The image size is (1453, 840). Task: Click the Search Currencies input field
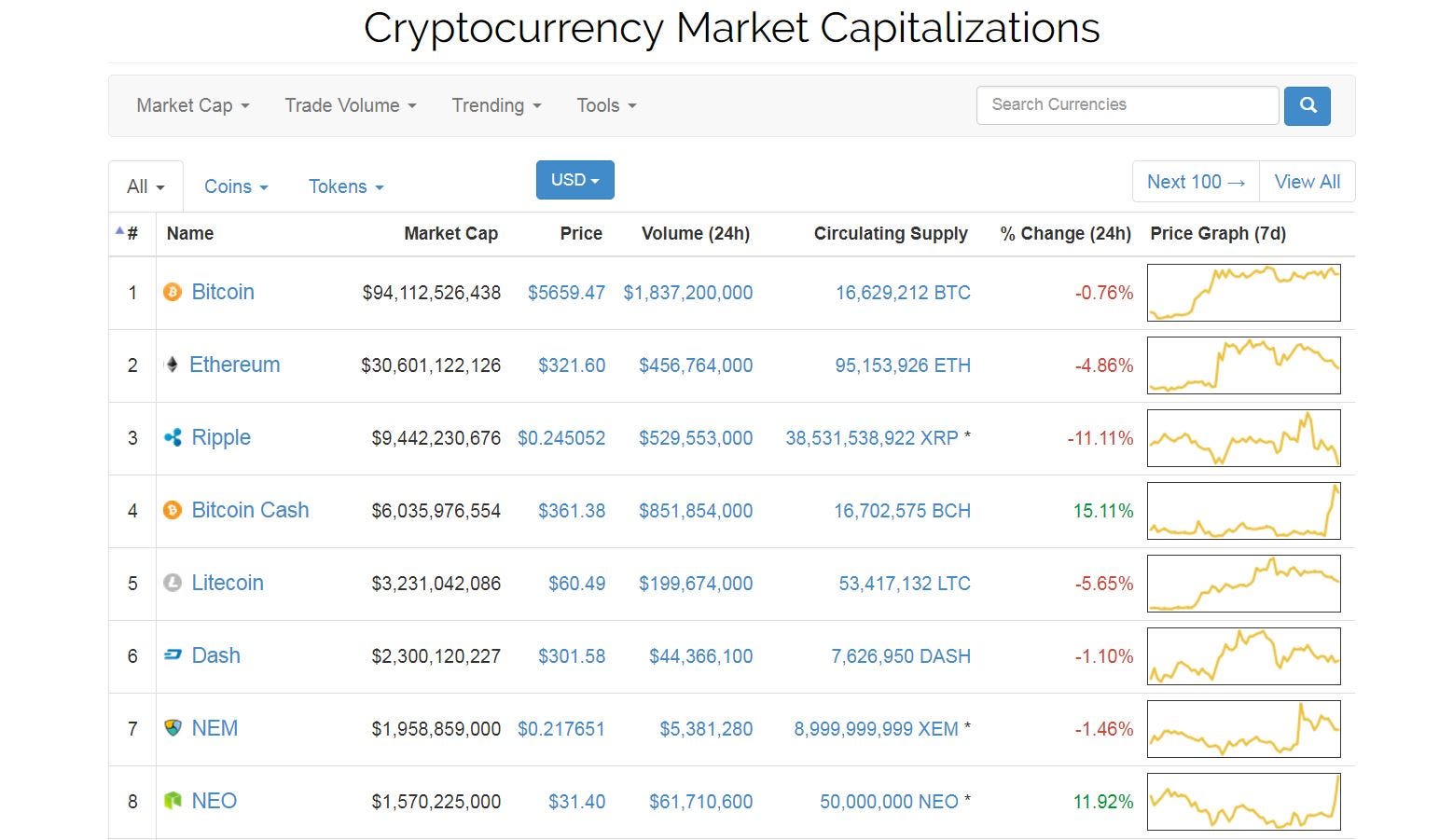[x=1127, y=105]
